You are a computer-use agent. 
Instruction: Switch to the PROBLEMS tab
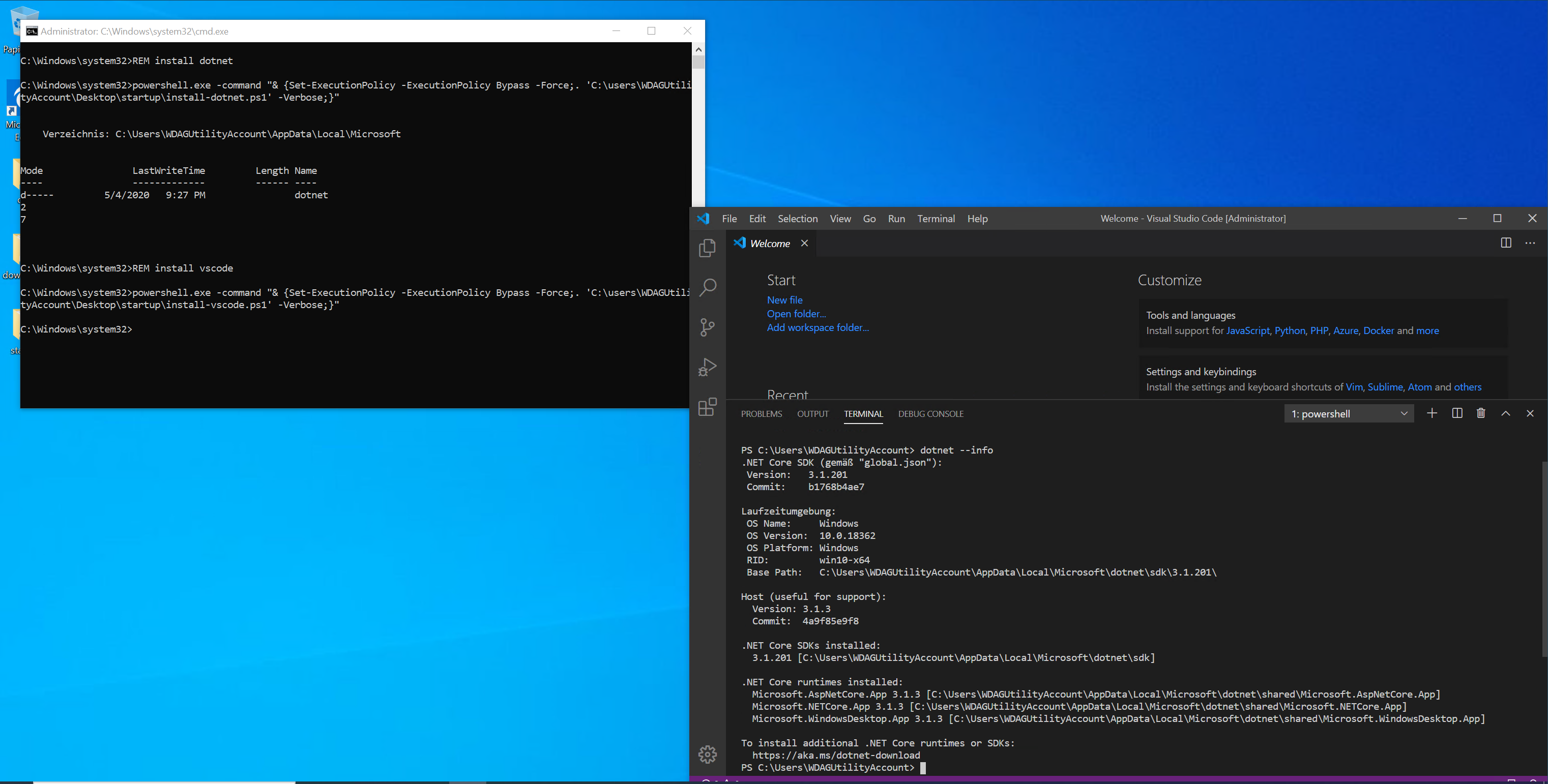tap(761, 413)
